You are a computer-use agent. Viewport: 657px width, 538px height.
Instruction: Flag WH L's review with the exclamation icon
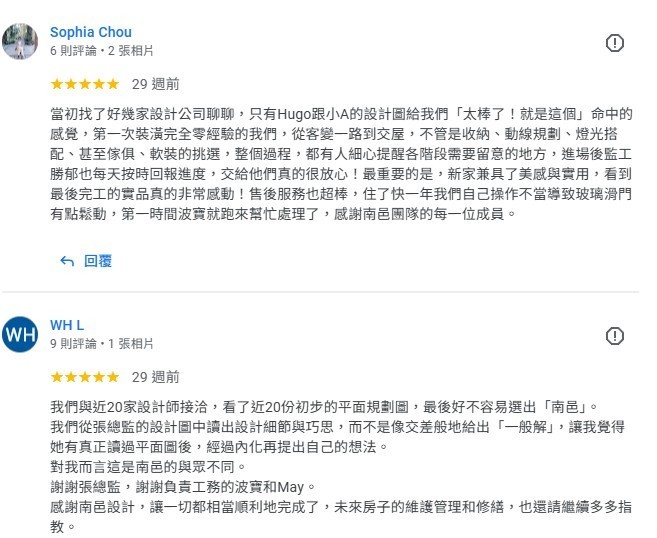pos(615,336)
